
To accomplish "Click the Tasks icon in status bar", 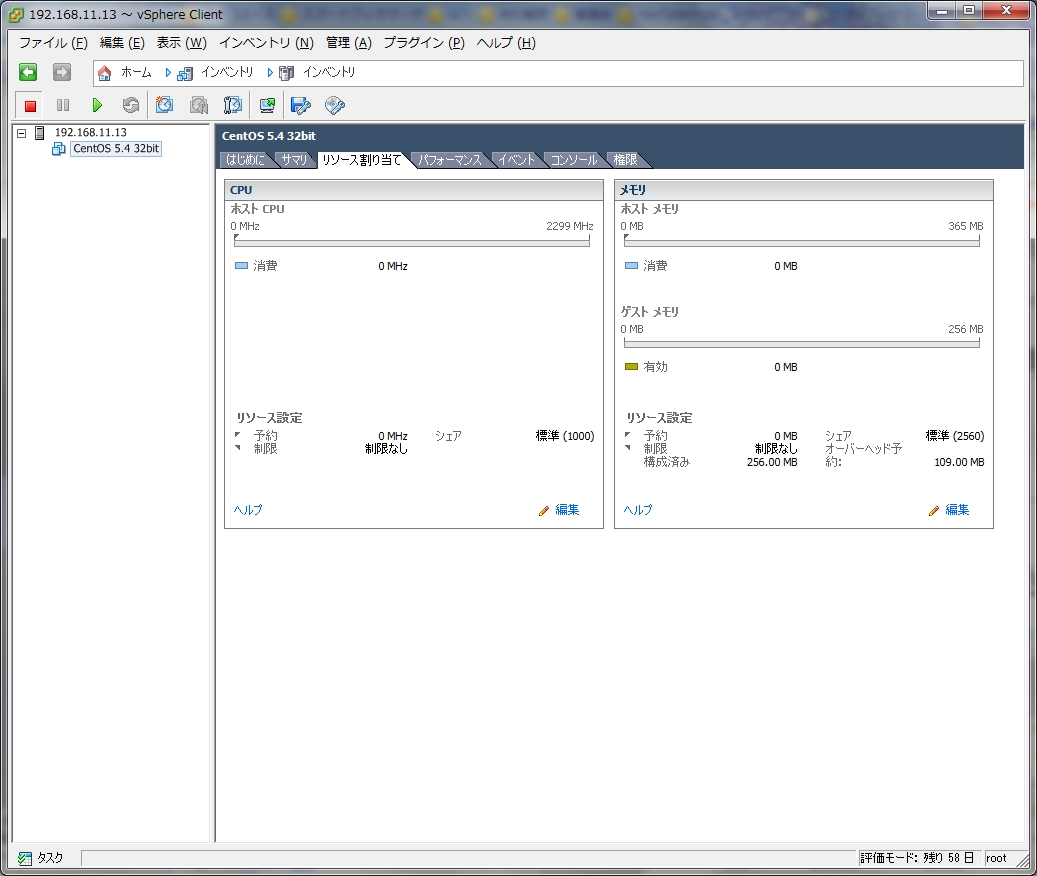I will point(25,858).
